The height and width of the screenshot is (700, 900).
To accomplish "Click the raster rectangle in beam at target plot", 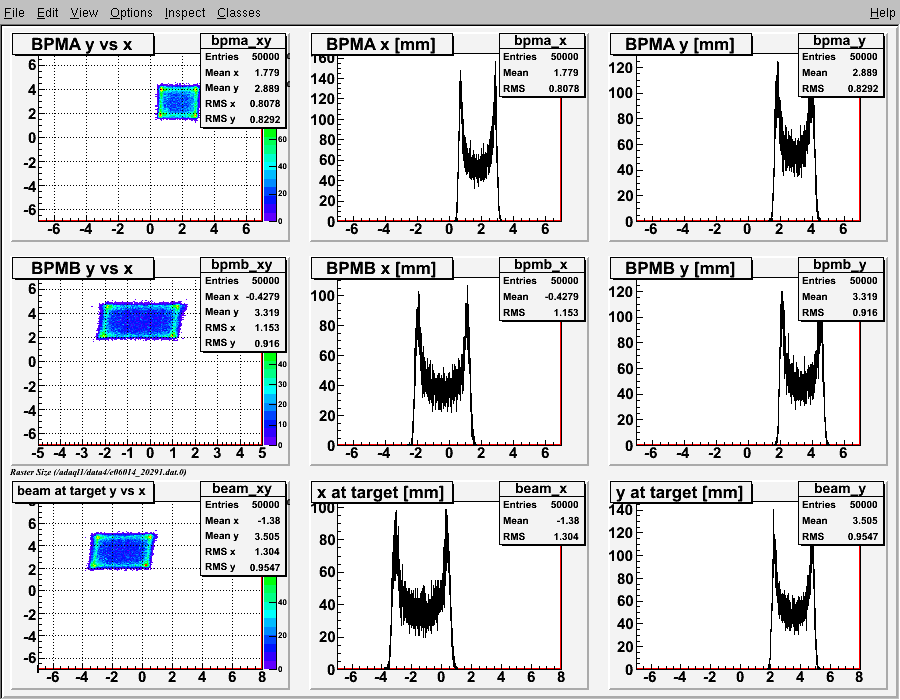I will click(122, 551).
